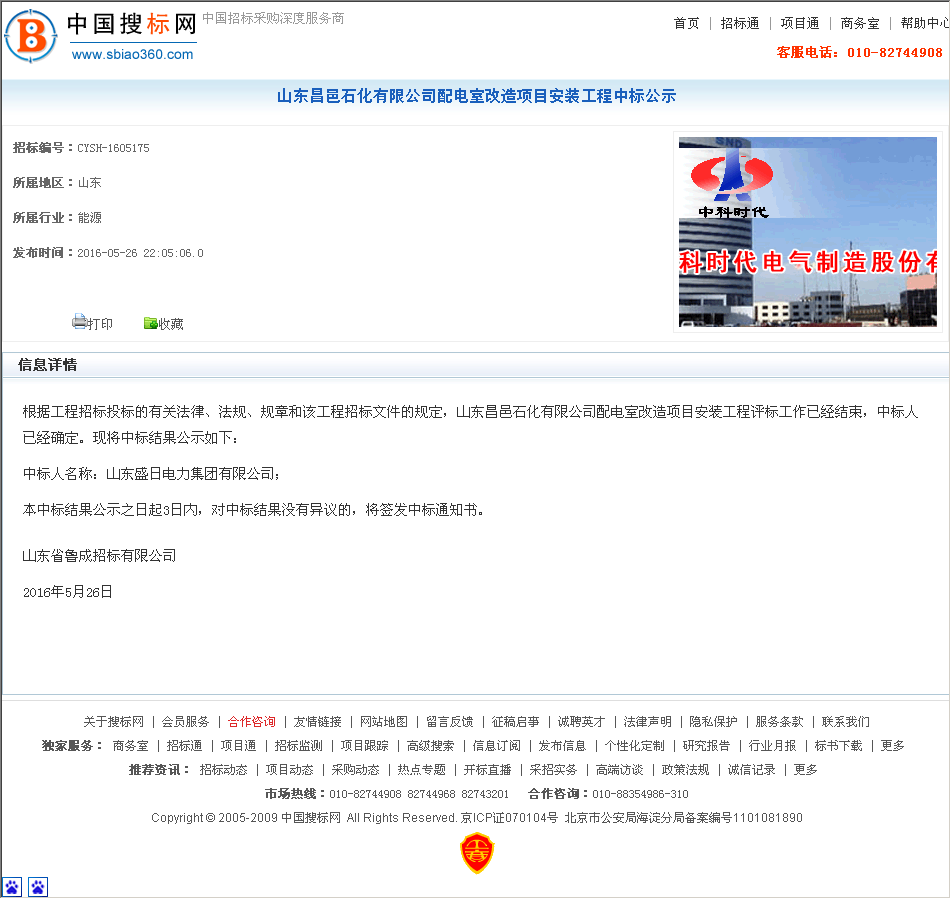Click the first blue paw icon bottom-left
This screenshot has width=951, height=899.
[13, 886]
